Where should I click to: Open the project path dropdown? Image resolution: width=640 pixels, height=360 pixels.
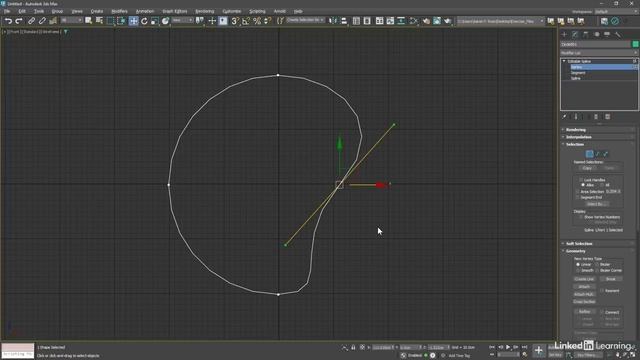(x=500, y=21)
